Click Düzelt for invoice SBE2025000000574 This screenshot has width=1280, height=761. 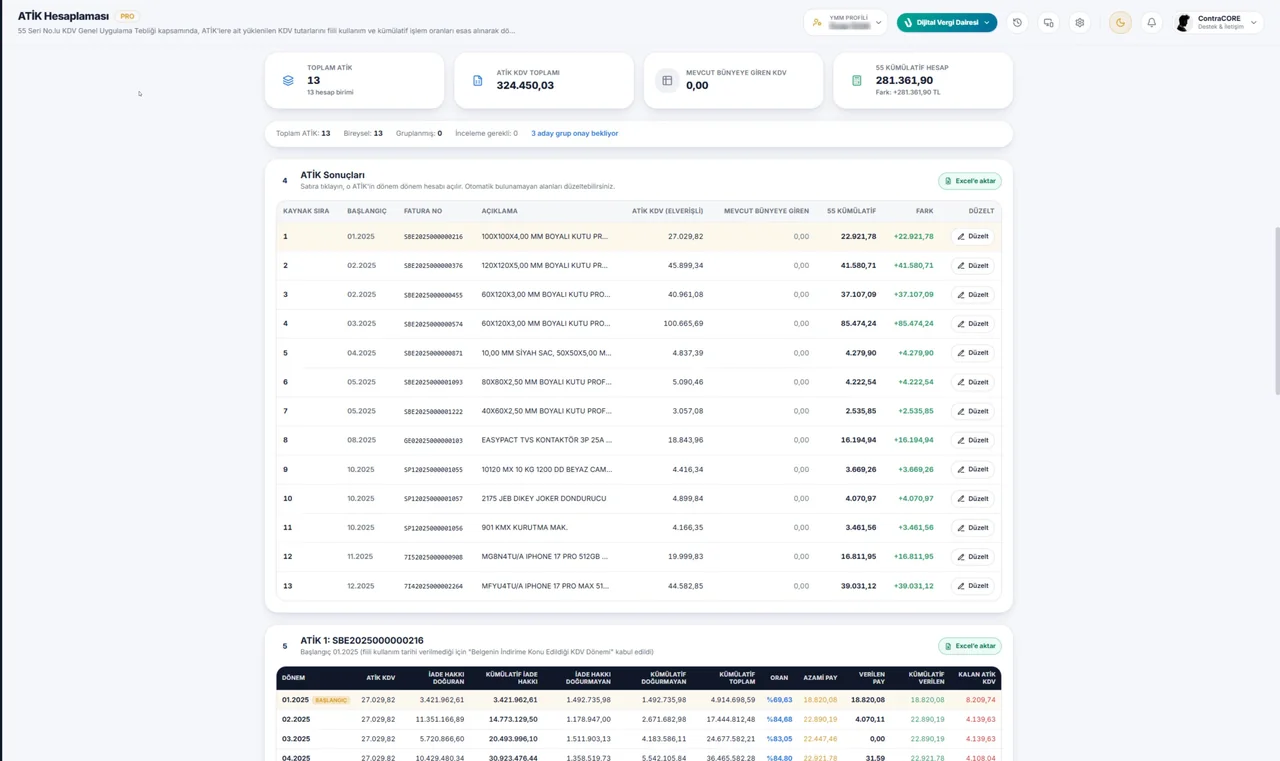(x=973, y=324)
